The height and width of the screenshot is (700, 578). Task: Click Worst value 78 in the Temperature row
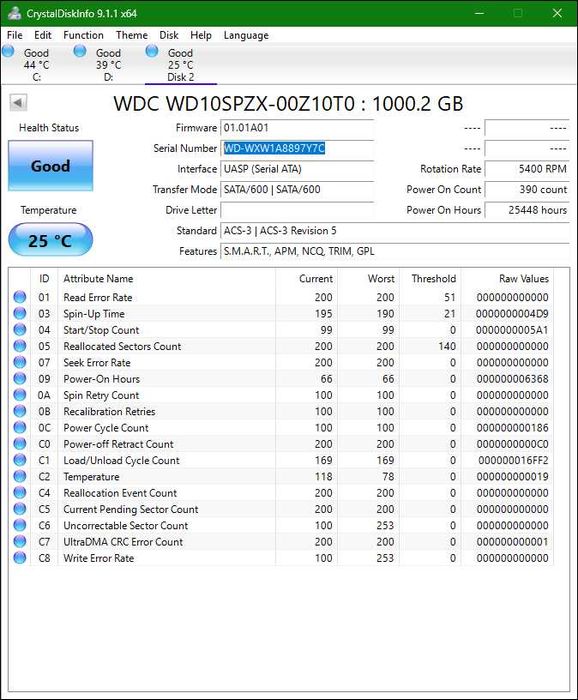(x=388, y=477)
